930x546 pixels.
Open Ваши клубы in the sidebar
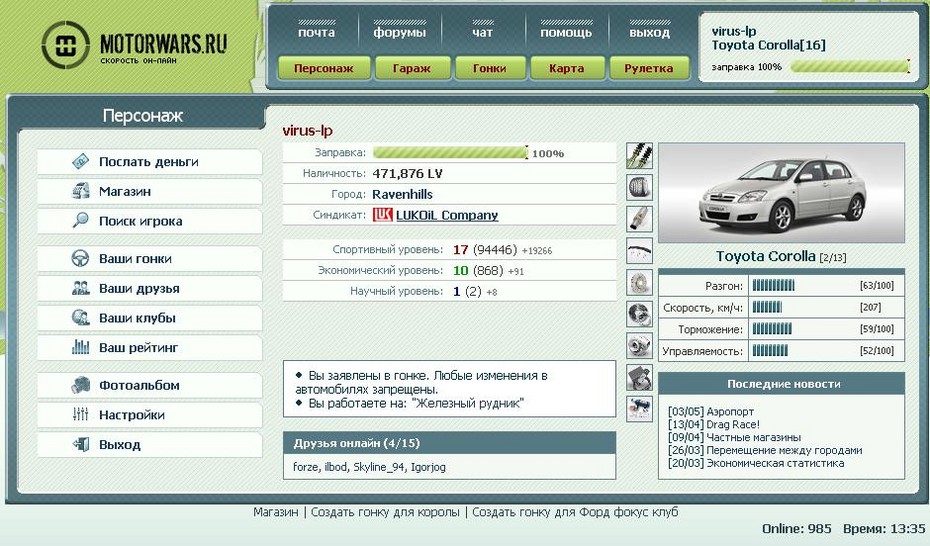149,318
